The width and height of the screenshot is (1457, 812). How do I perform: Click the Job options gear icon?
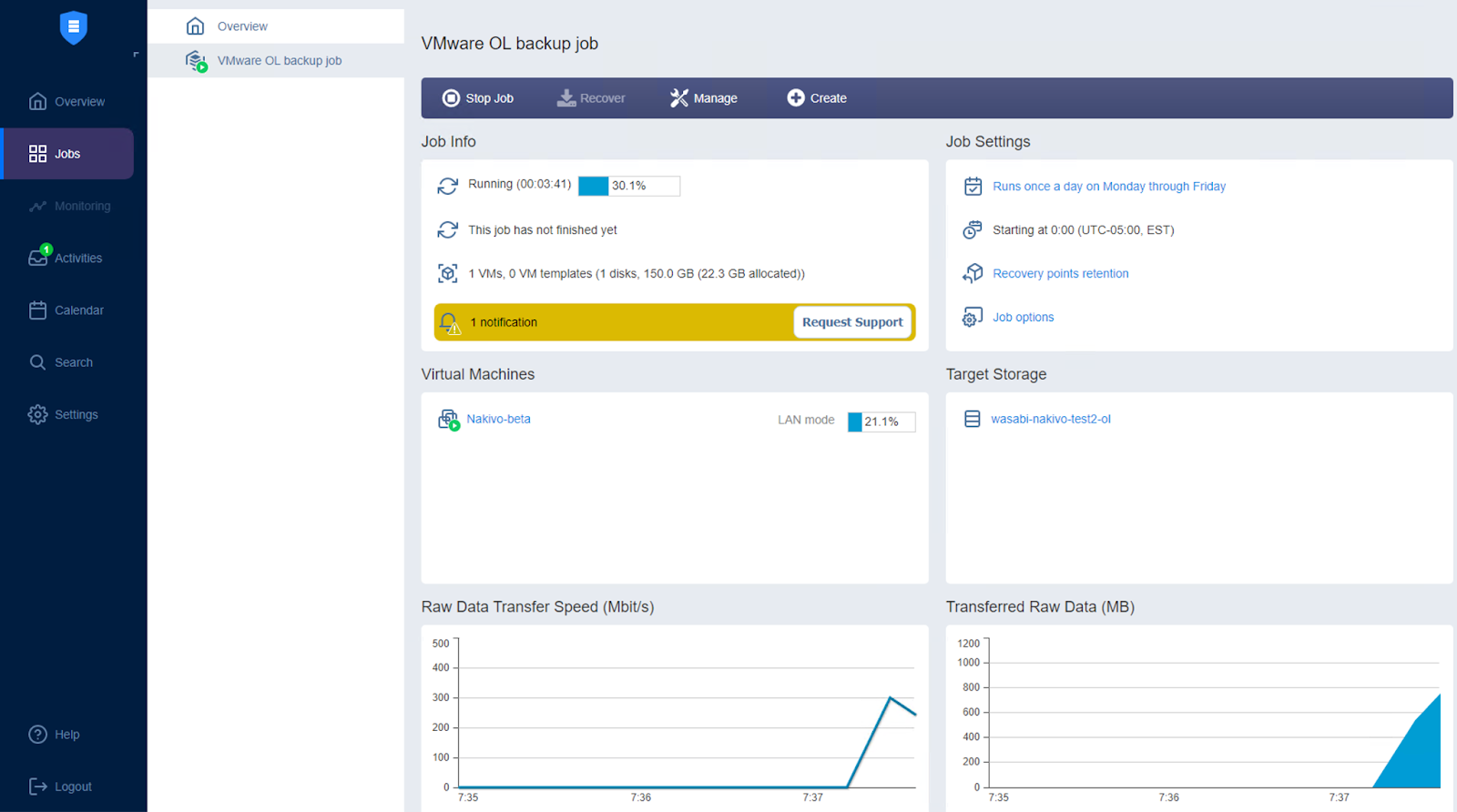click(x=973, y=317)
